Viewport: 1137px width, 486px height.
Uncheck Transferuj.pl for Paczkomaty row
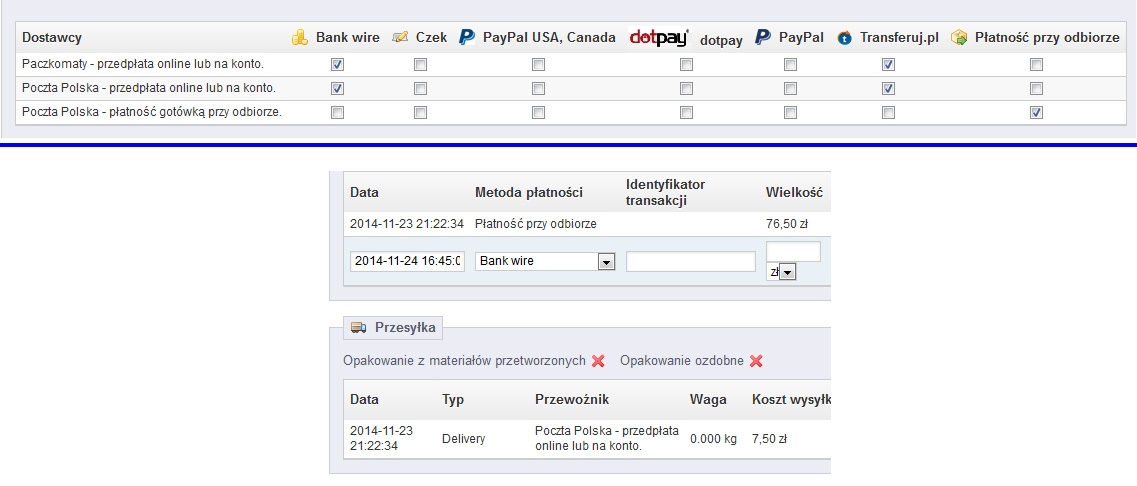(888, 65)
